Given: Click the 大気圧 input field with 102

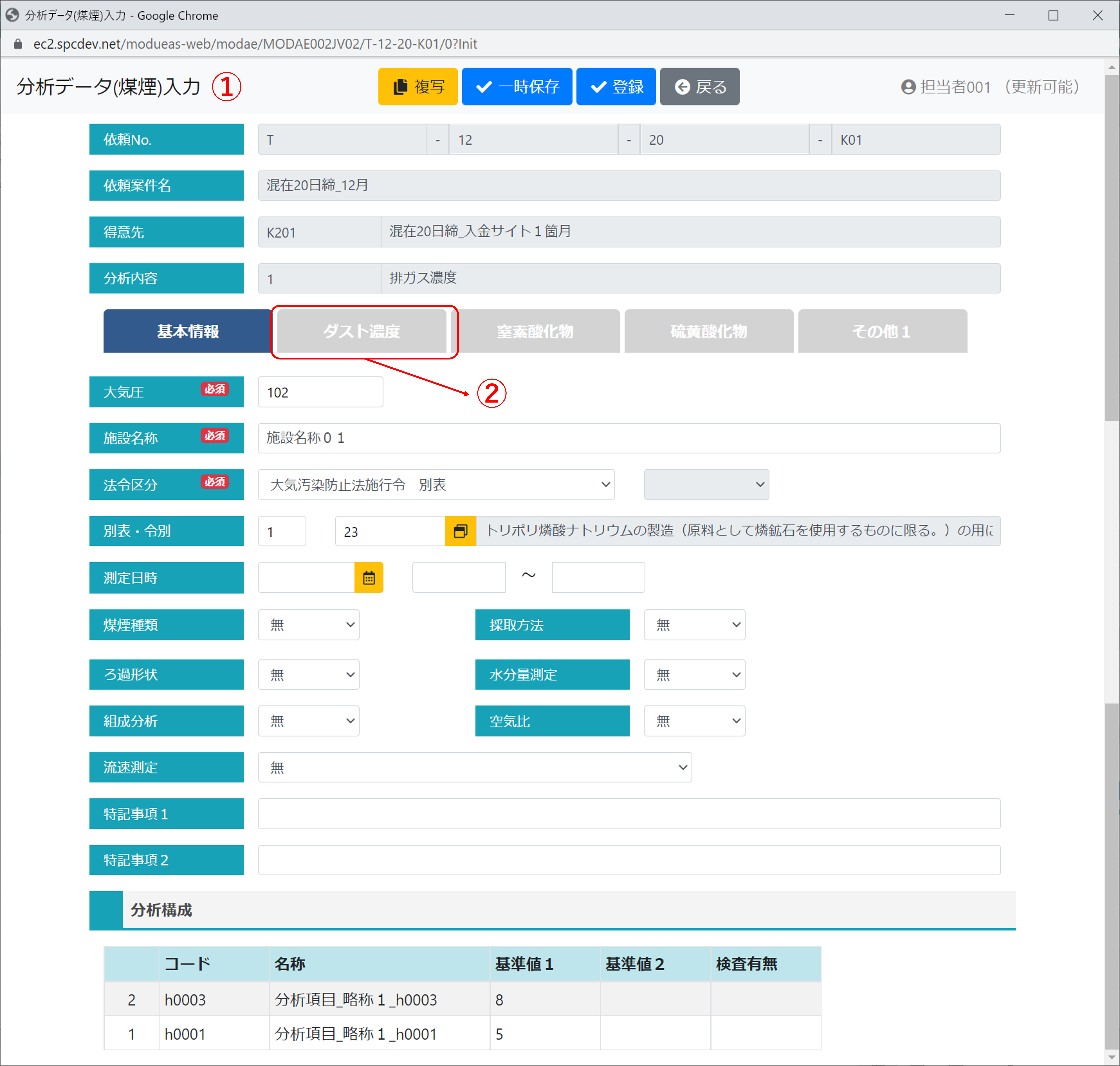Looking at the screenshot, I should click(320, 392).
